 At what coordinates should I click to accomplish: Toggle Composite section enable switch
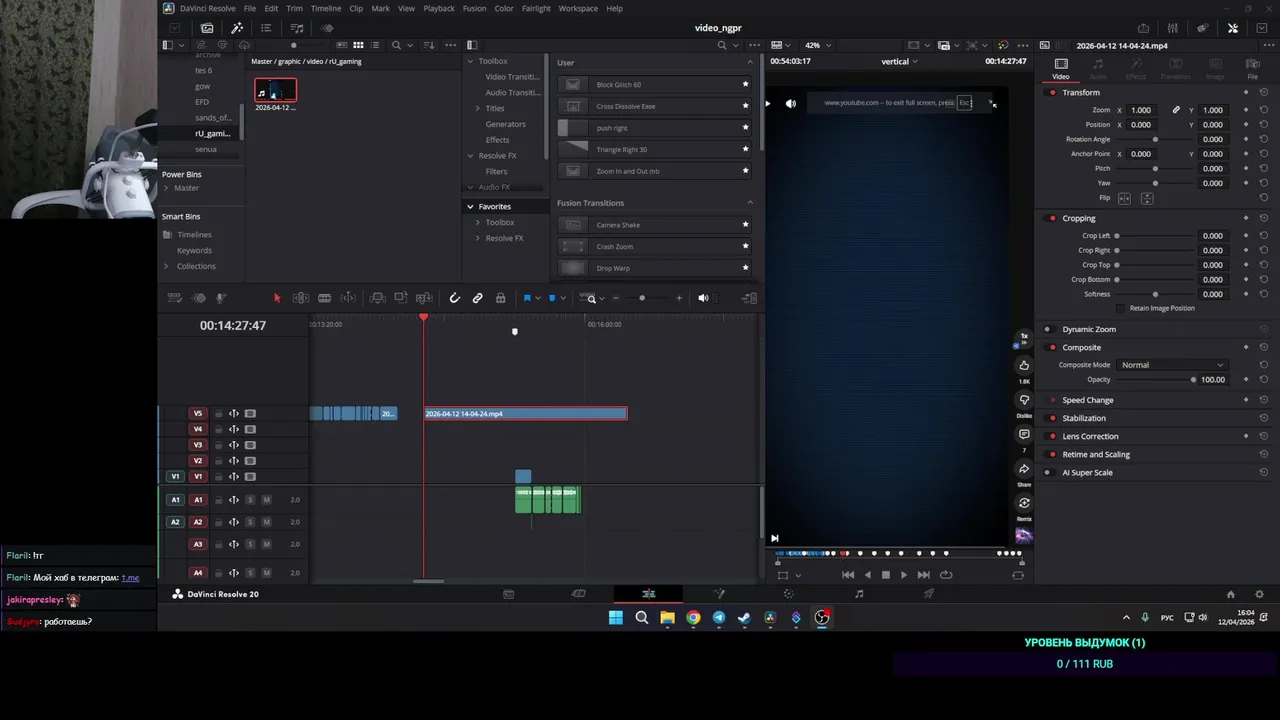pyautogui.click(x=1052, y=347)
